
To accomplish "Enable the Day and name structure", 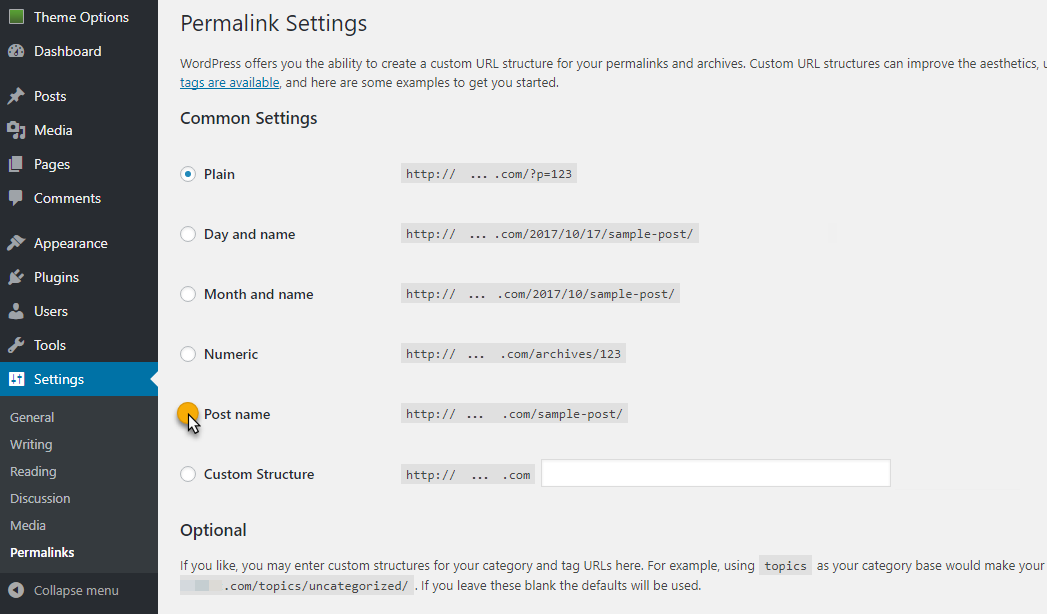I will (188, 233).
